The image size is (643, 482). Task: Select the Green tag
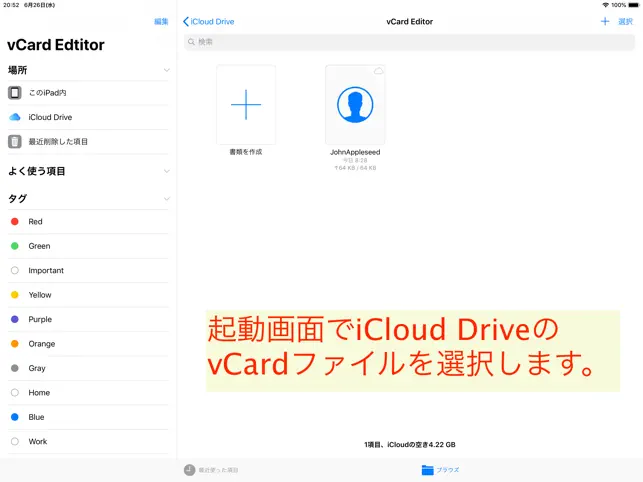coord(88,246)
